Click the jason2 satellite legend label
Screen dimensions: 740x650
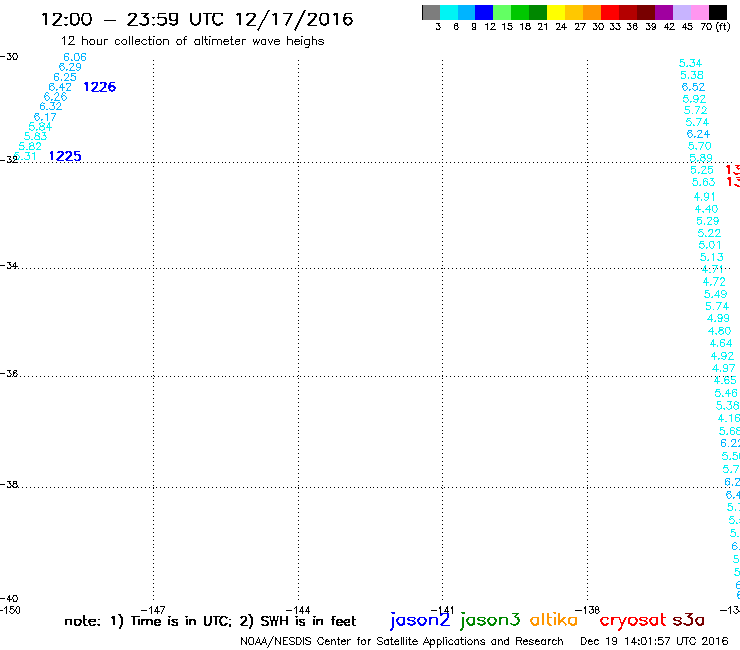420,620
